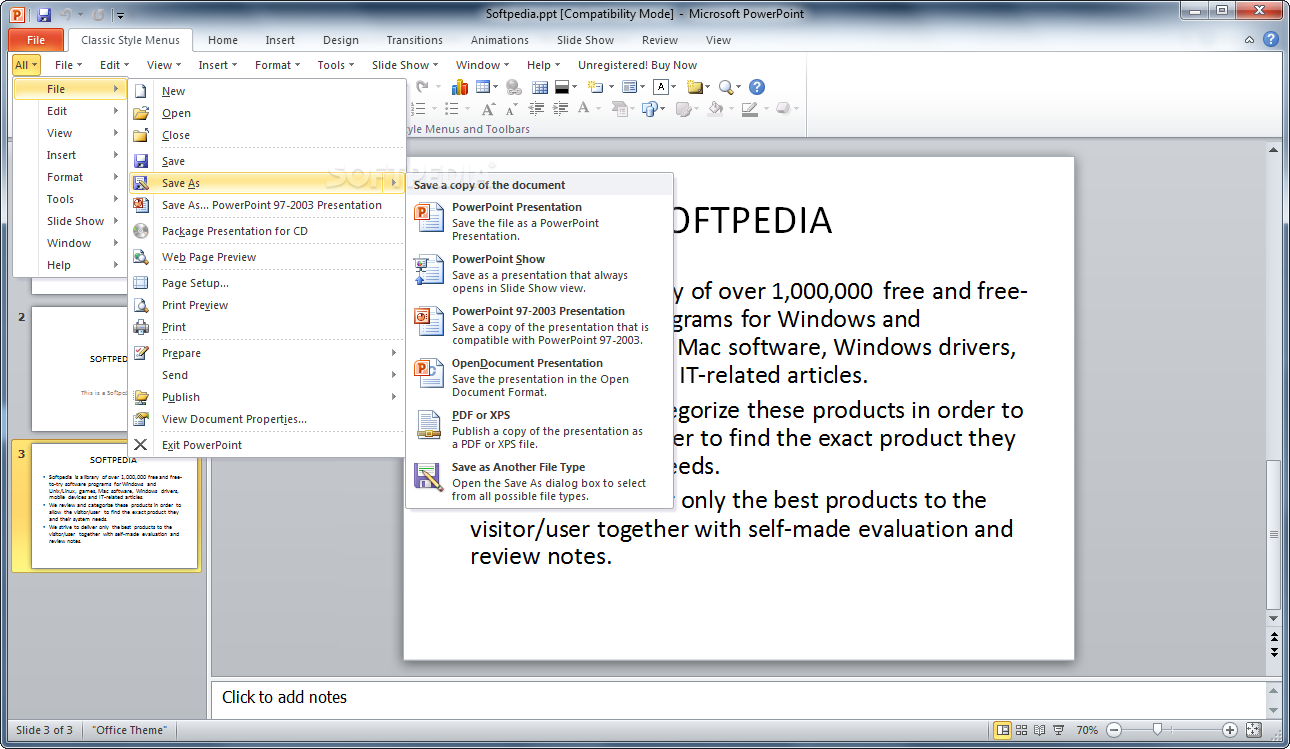Click the OpenDocument Presentation format icon
Viewport: 1290px width, 749px height.
[429, 374]
